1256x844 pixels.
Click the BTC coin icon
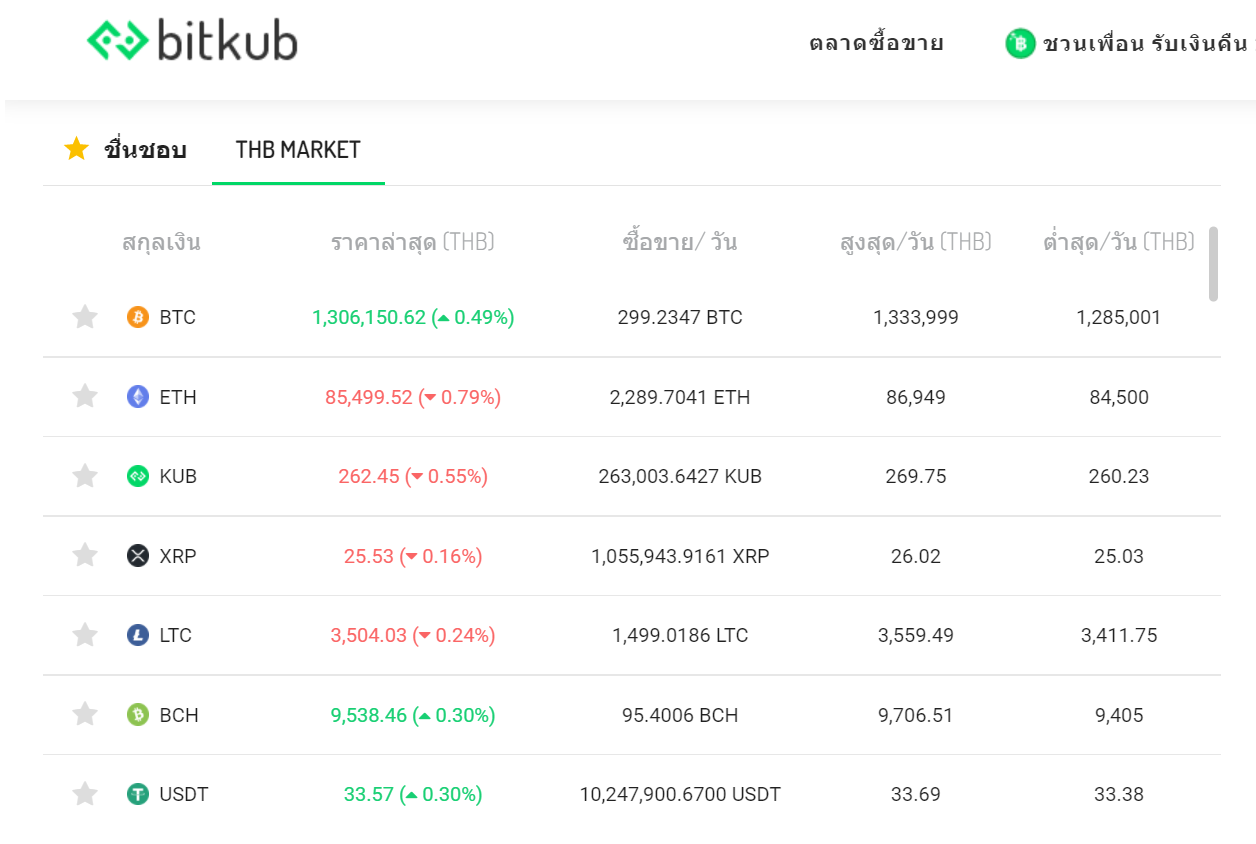click(138, 317)
